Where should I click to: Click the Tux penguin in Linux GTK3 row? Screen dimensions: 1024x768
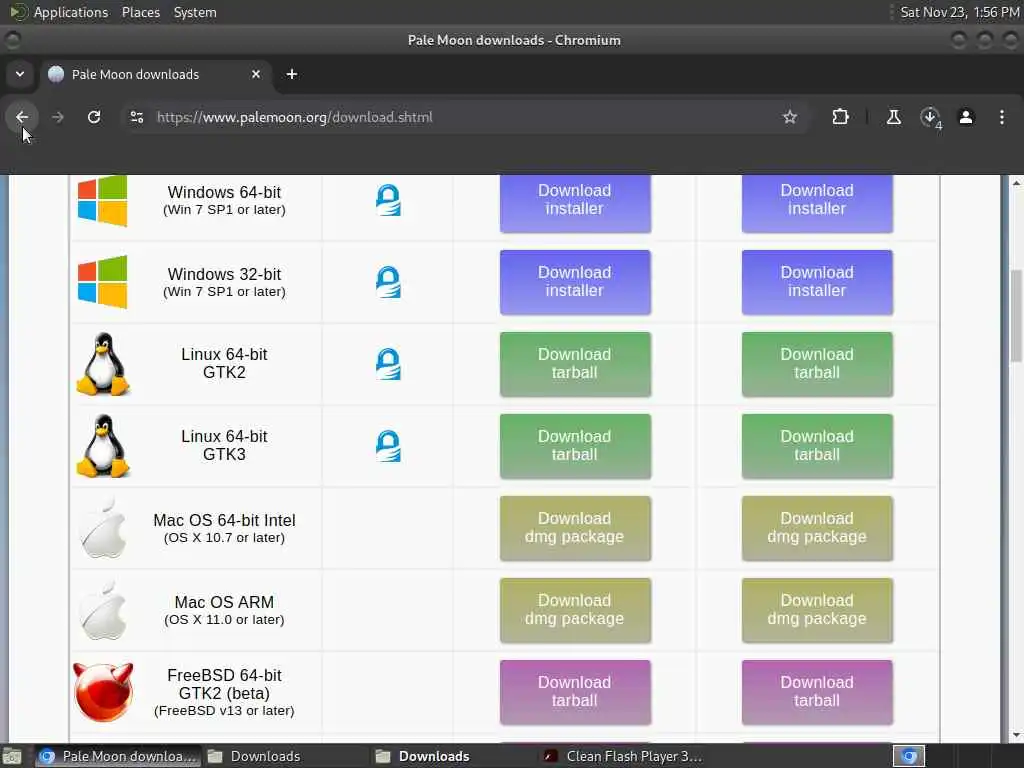point(103,446)
